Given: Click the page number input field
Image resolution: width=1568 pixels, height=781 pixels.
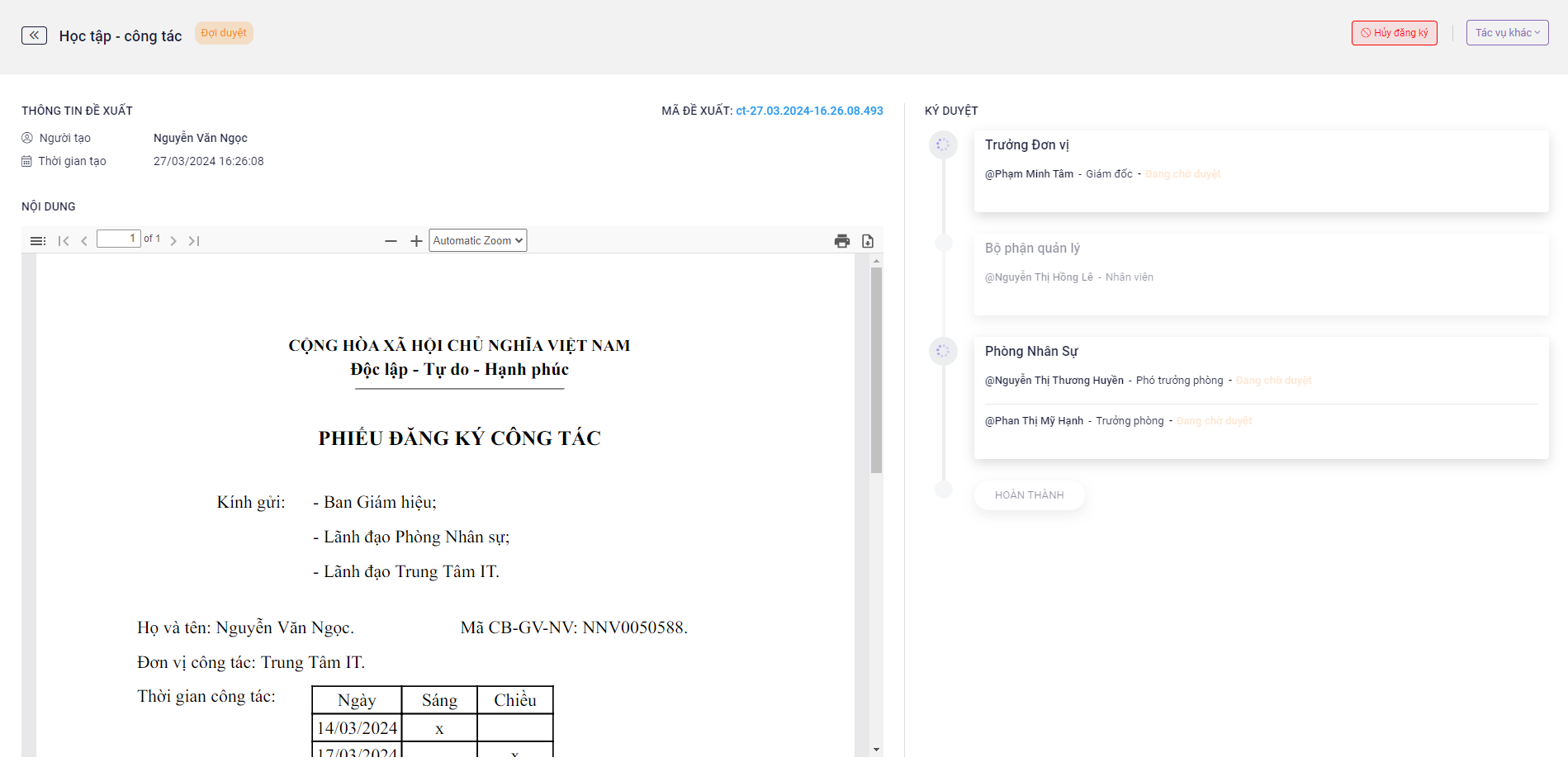Looking at the screenshot, I should 118,239.
